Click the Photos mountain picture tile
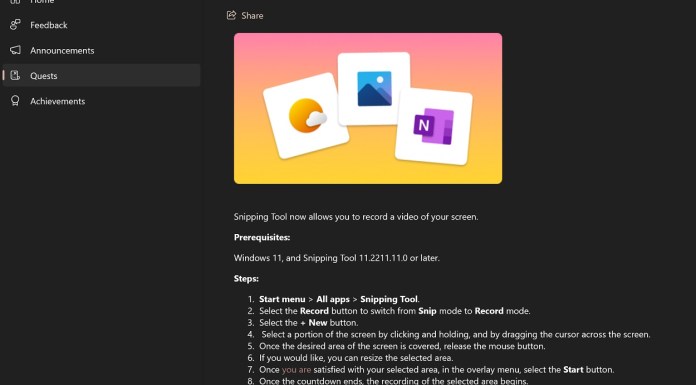This screenshot has width=696, height=385. [374, 89]
